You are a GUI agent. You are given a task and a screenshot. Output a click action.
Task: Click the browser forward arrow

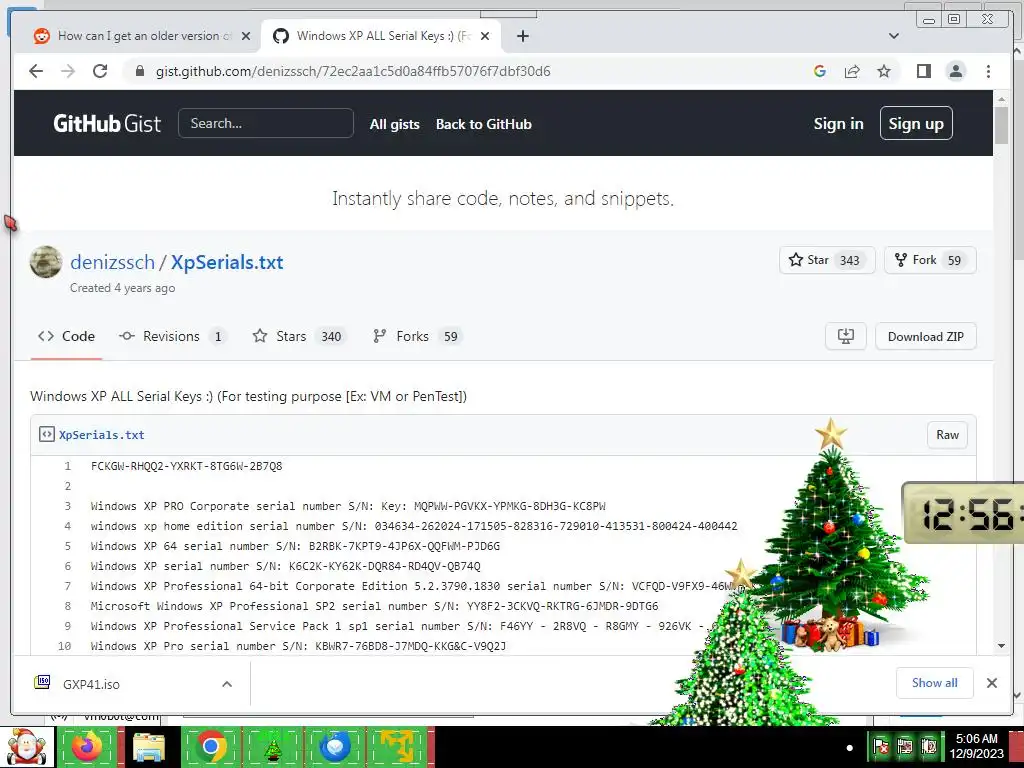68,71
